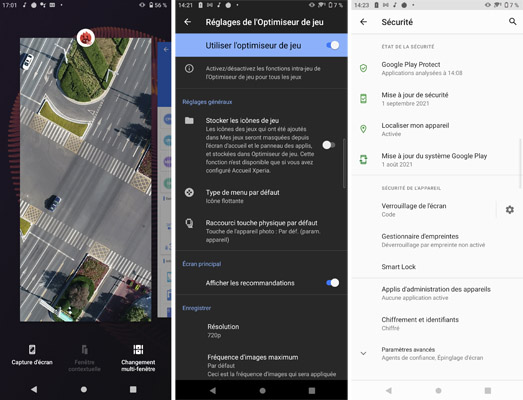Tap the red app icon above recent card
The height and width of the screenshot is (400, 523).
pos(86,37)
